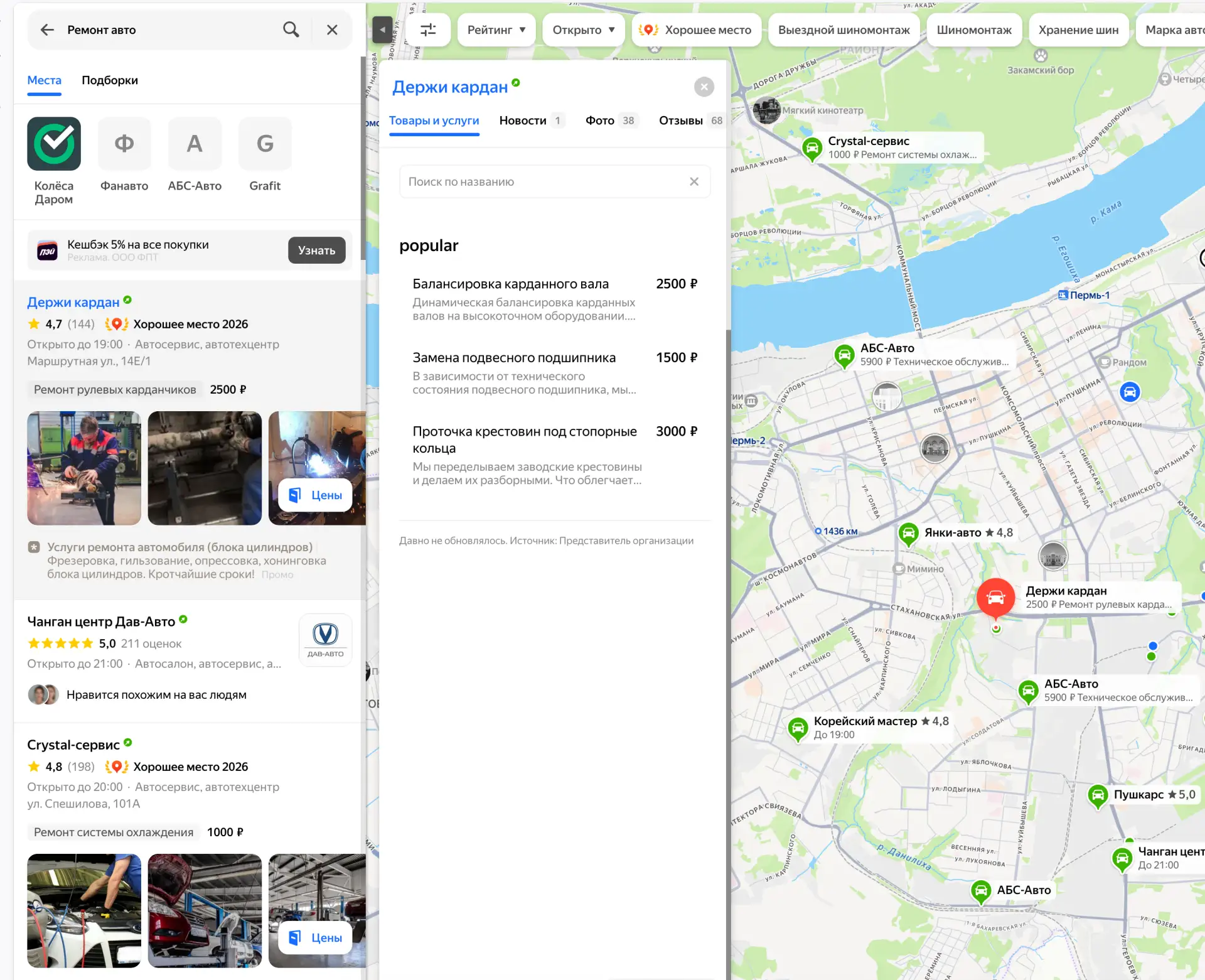1205x980 pixels.
Task: Open Чанган центр Дав-Авто listing
Action: (101, 622)
